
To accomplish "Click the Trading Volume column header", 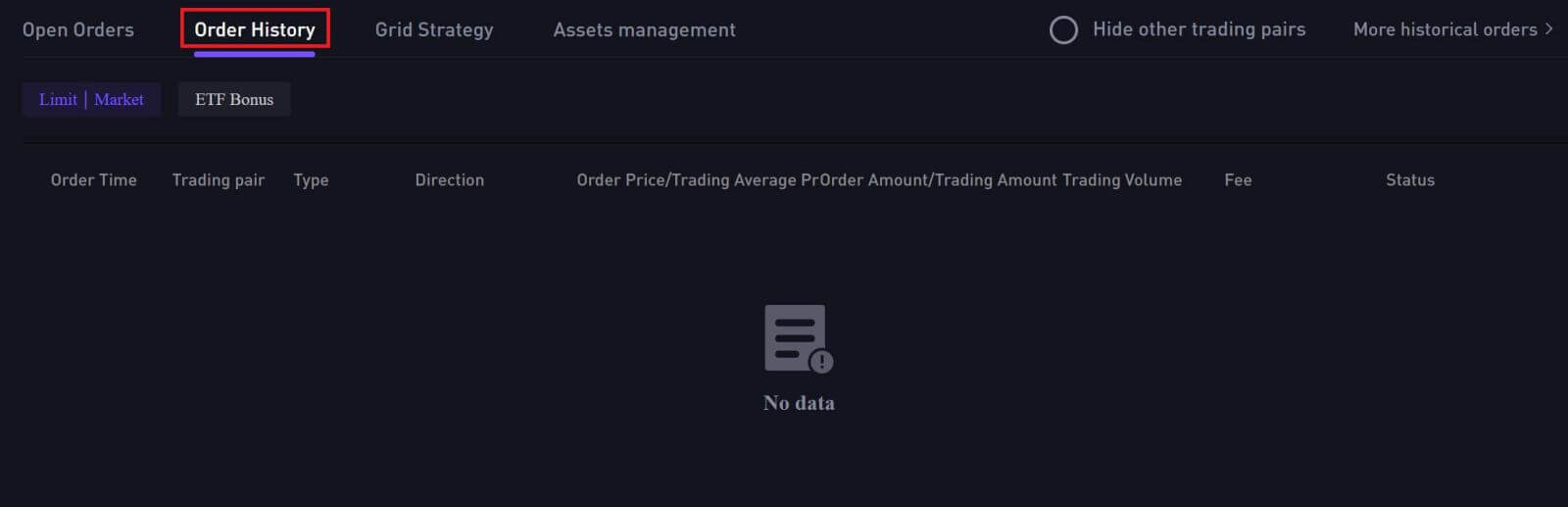I will [x=1122, y=180].
